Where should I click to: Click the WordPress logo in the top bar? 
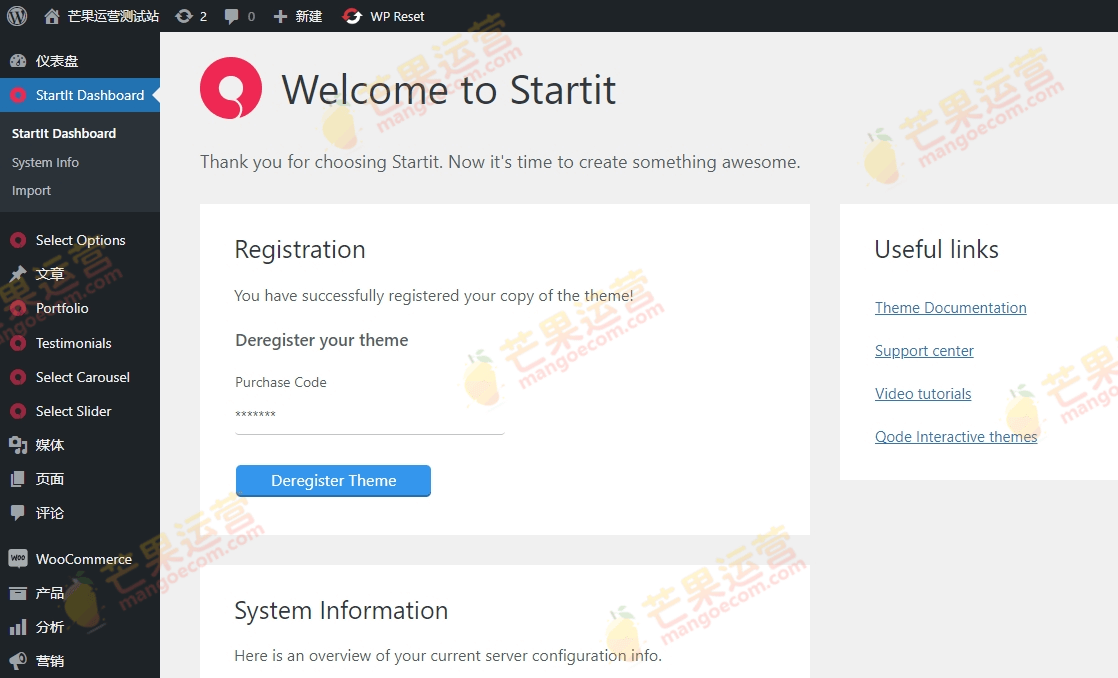click(16, 16)
